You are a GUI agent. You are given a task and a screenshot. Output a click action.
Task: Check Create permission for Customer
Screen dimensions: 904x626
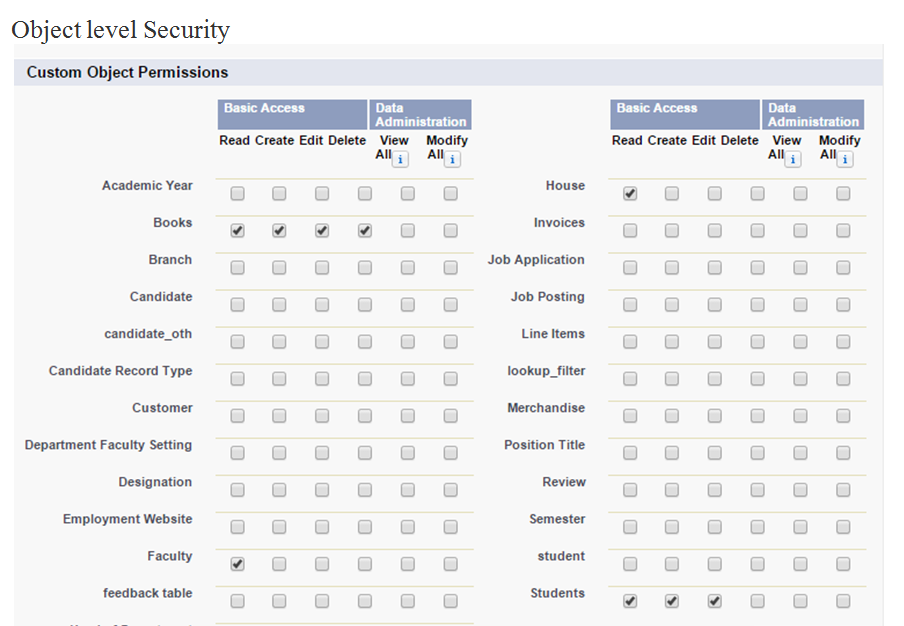click(x=279, y=416)
